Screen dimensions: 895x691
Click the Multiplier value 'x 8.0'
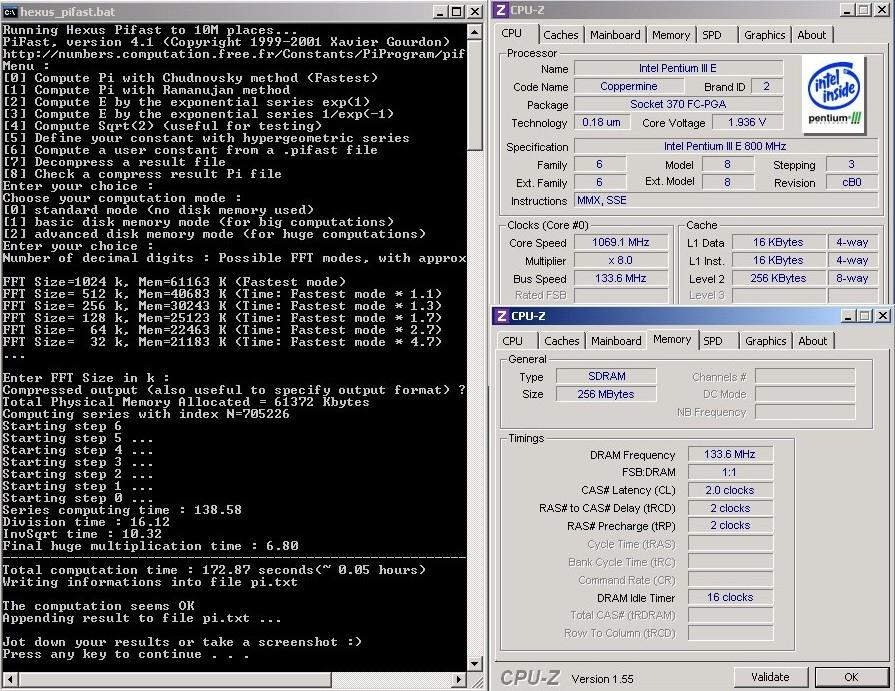pos(620,260)
